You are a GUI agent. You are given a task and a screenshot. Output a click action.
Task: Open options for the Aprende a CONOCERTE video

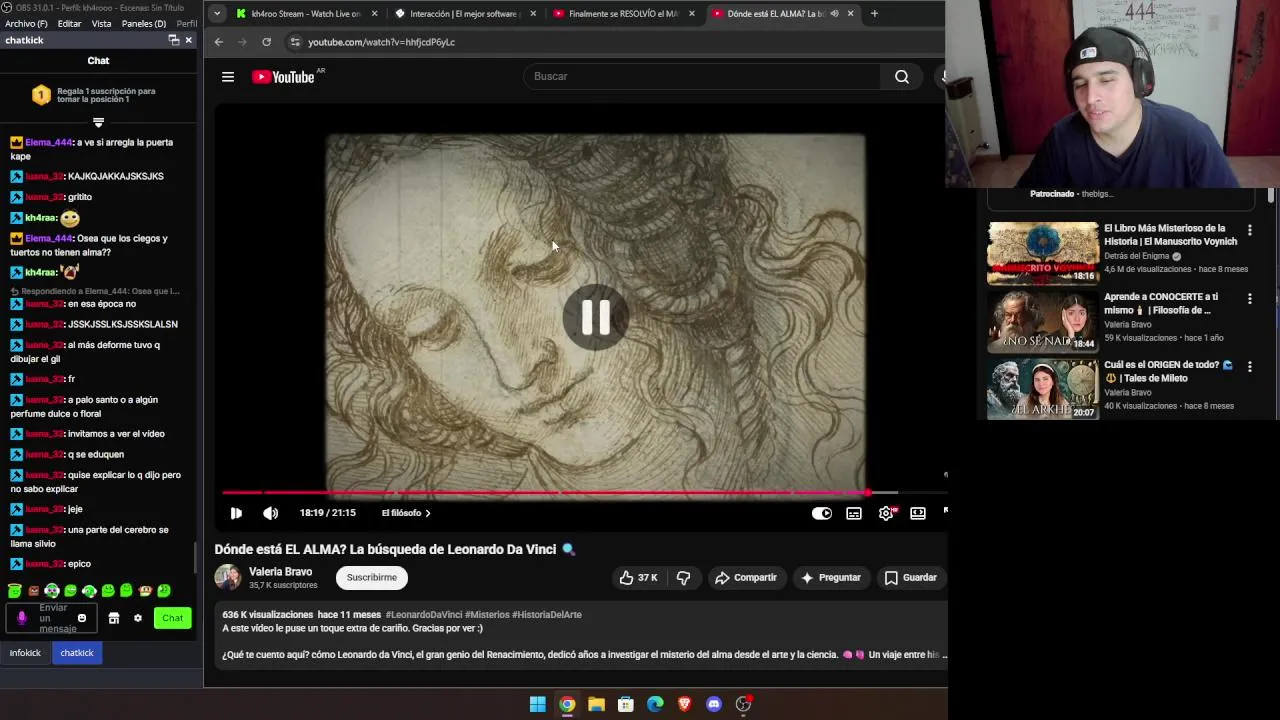pyautogui.click(x=1249, y=298)
